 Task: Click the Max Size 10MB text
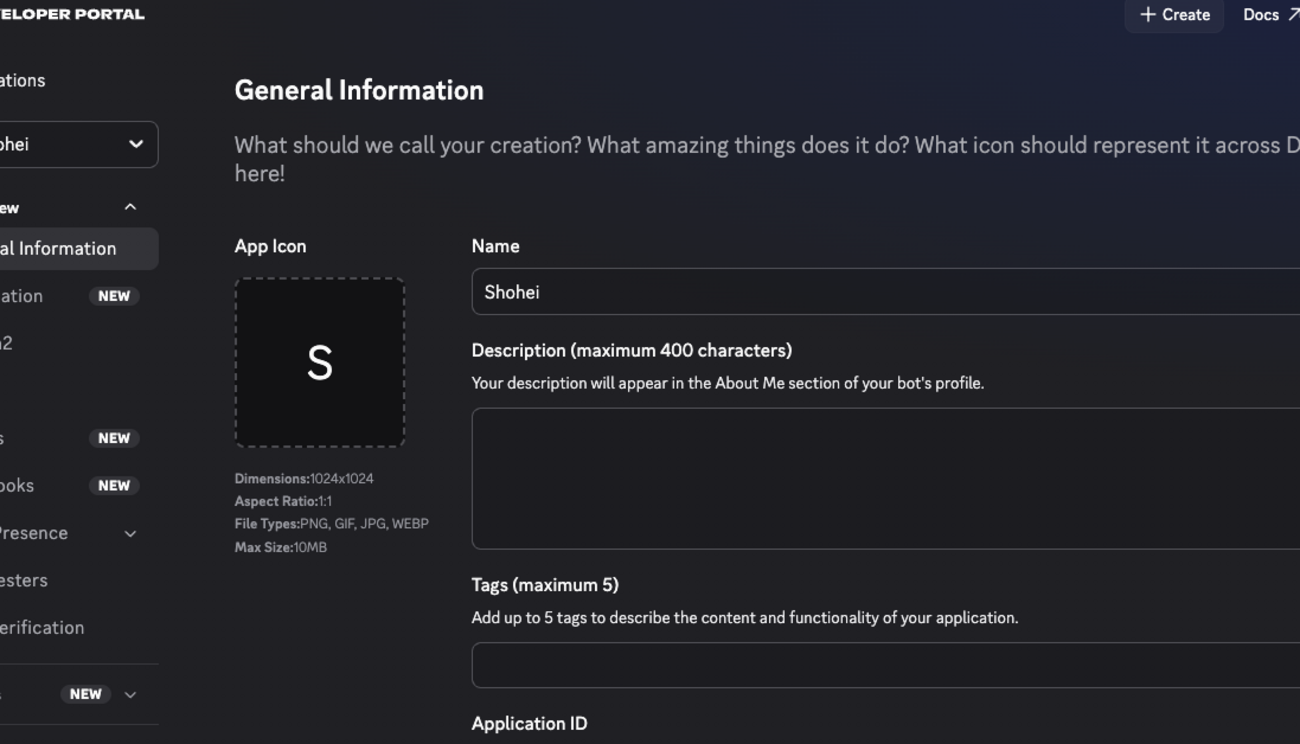(281, 548)
